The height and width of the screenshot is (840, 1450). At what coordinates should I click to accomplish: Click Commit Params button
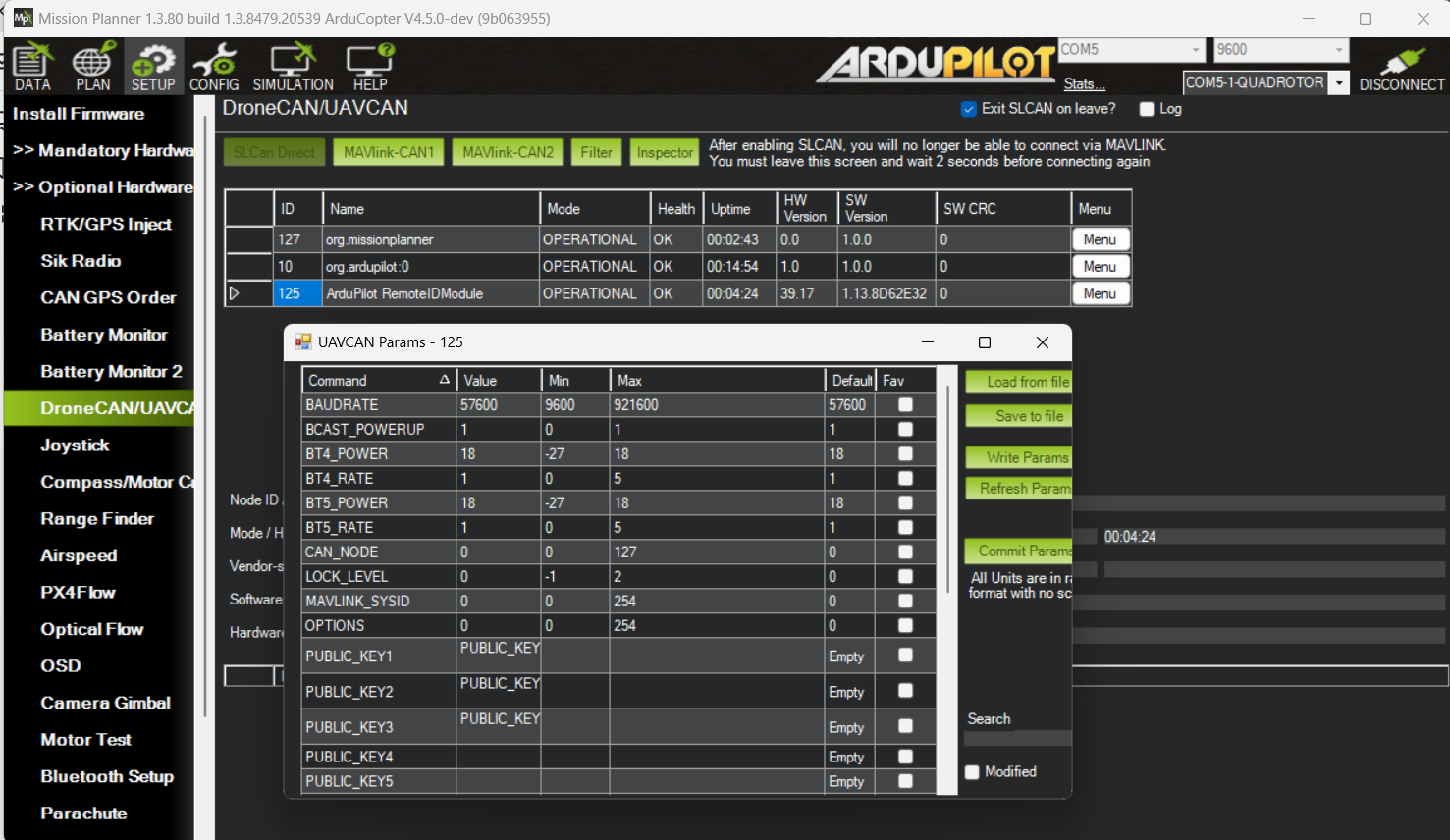(x=1018, y=551)
